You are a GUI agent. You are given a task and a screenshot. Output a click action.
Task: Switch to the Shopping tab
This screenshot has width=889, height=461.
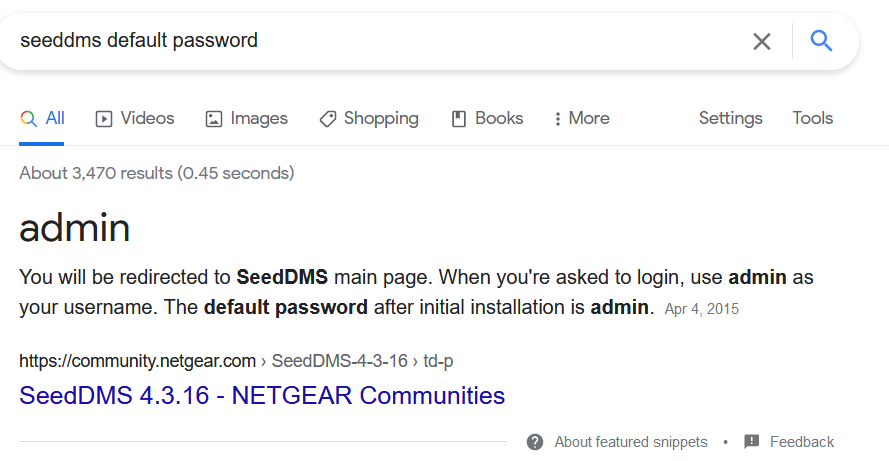(381, 118)
